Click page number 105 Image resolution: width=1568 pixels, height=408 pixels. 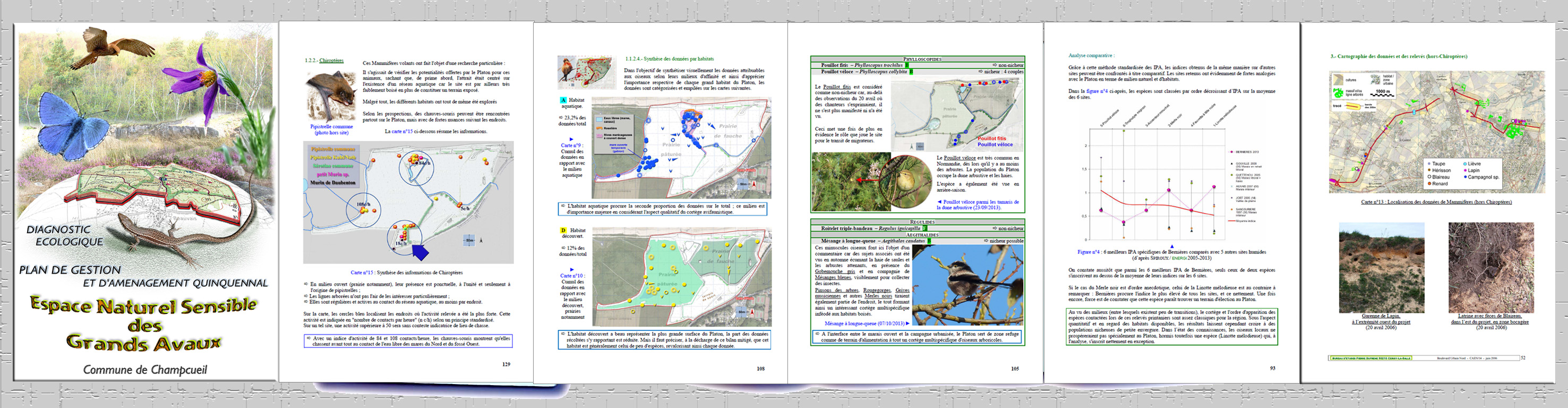click(1015, 368)
